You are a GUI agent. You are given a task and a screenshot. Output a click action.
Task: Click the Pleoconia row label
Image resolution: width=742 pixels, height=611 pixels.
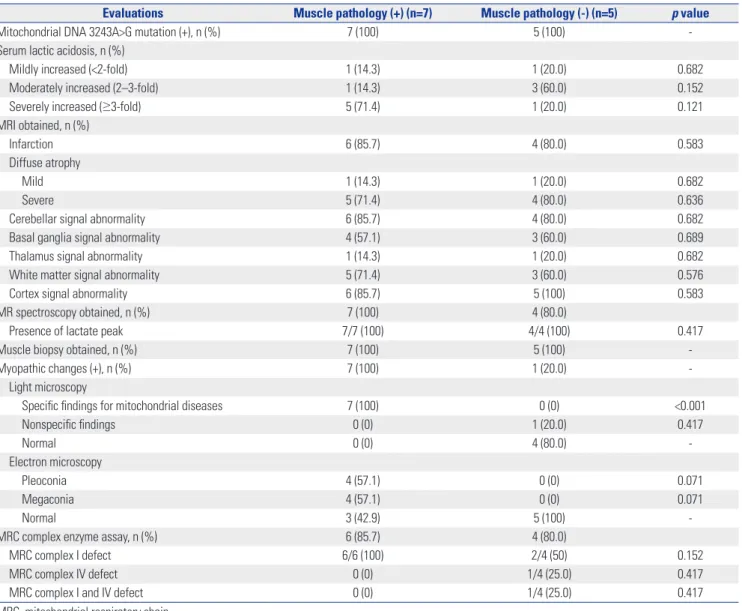pyautogui.click(x=44, y=480)
